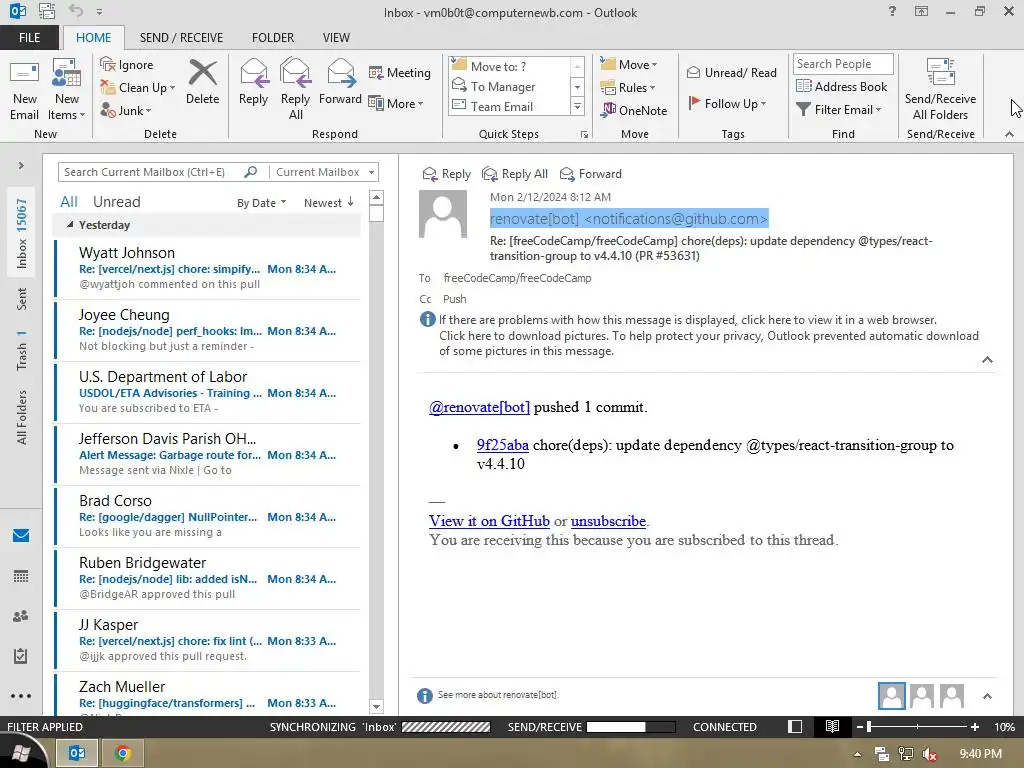Open the Junk dropdown

(x=126, y=110)
